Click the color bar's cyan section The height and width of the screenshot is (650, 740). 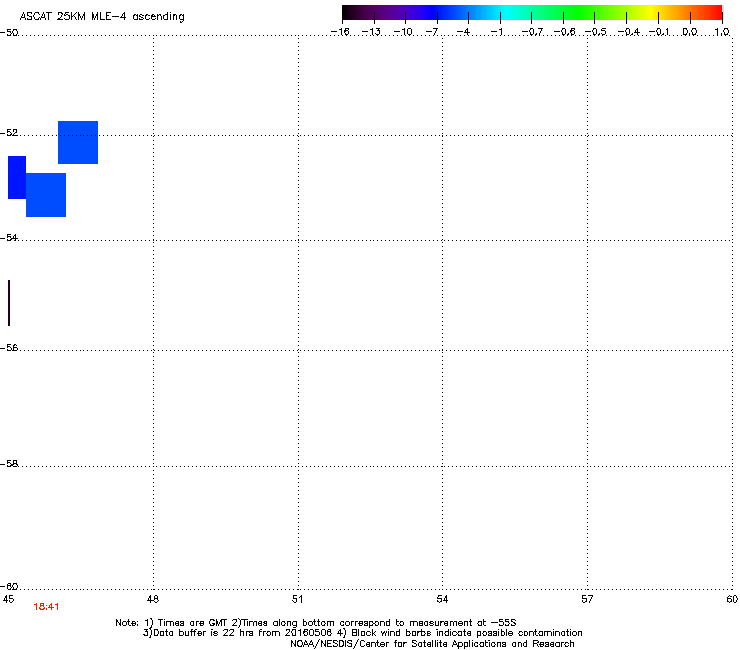coord(507,12)
